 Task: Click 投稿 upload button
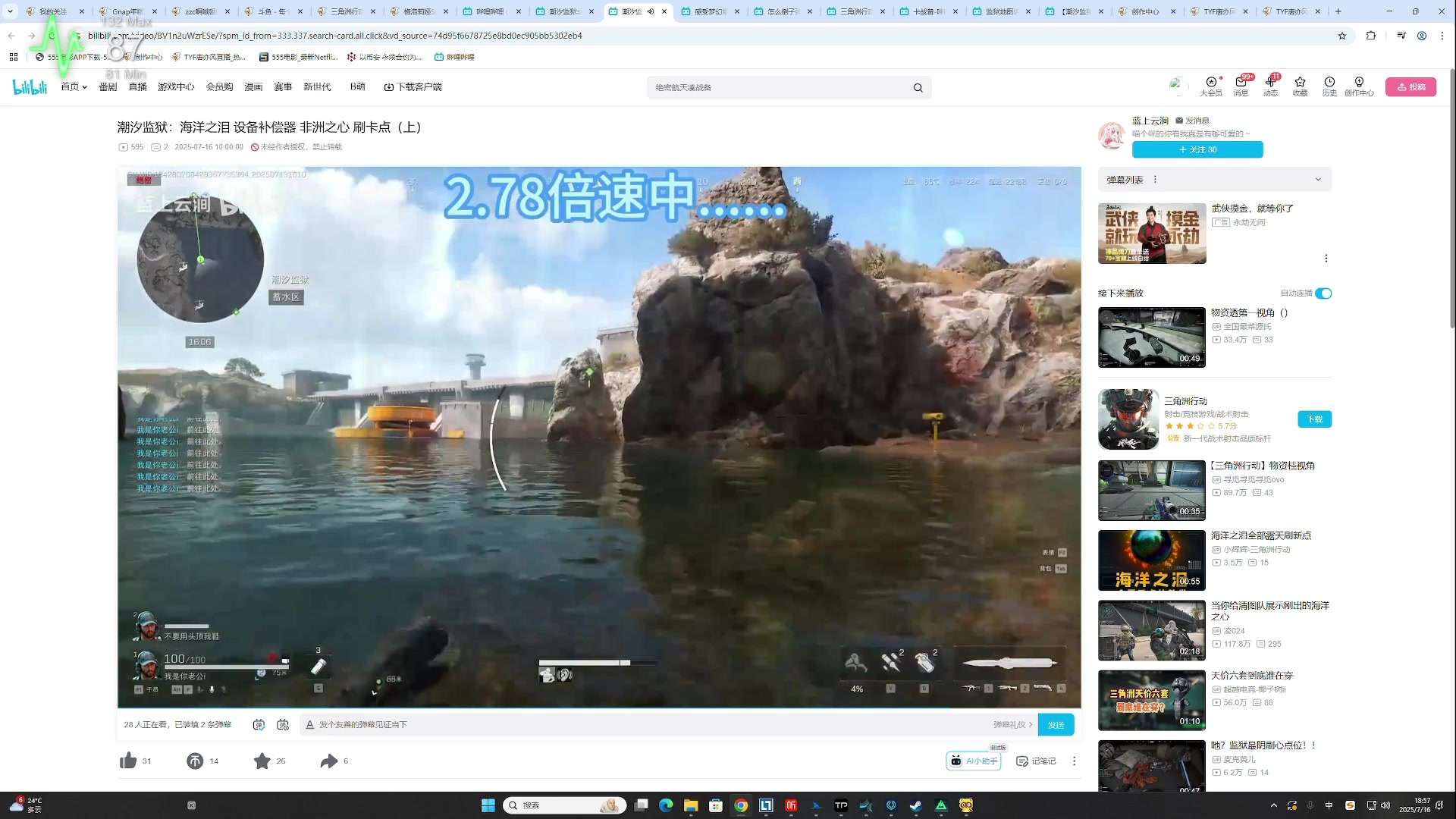click(1410, 87)
